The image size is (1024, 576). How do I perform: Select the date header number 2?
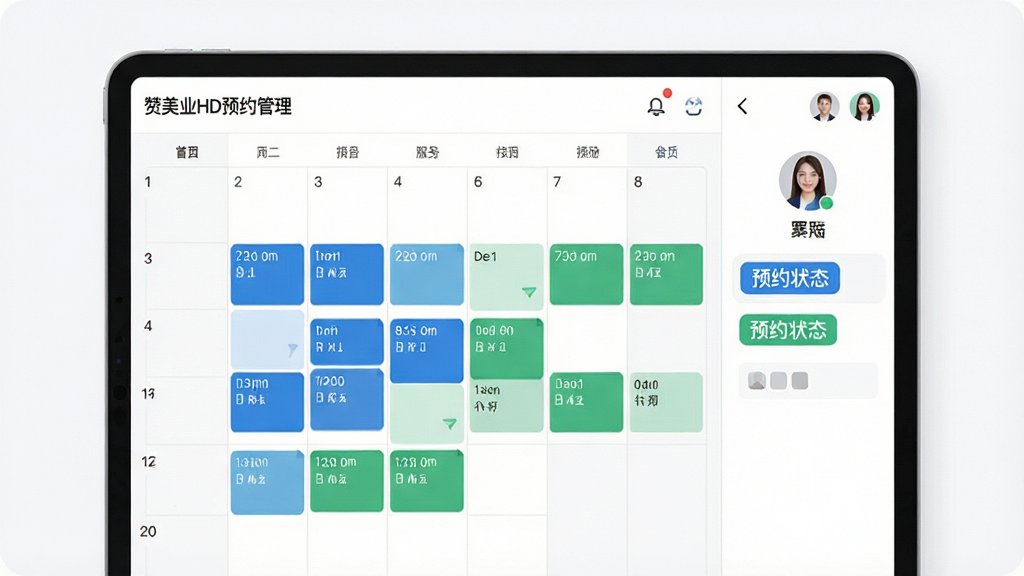click(238, 182)
